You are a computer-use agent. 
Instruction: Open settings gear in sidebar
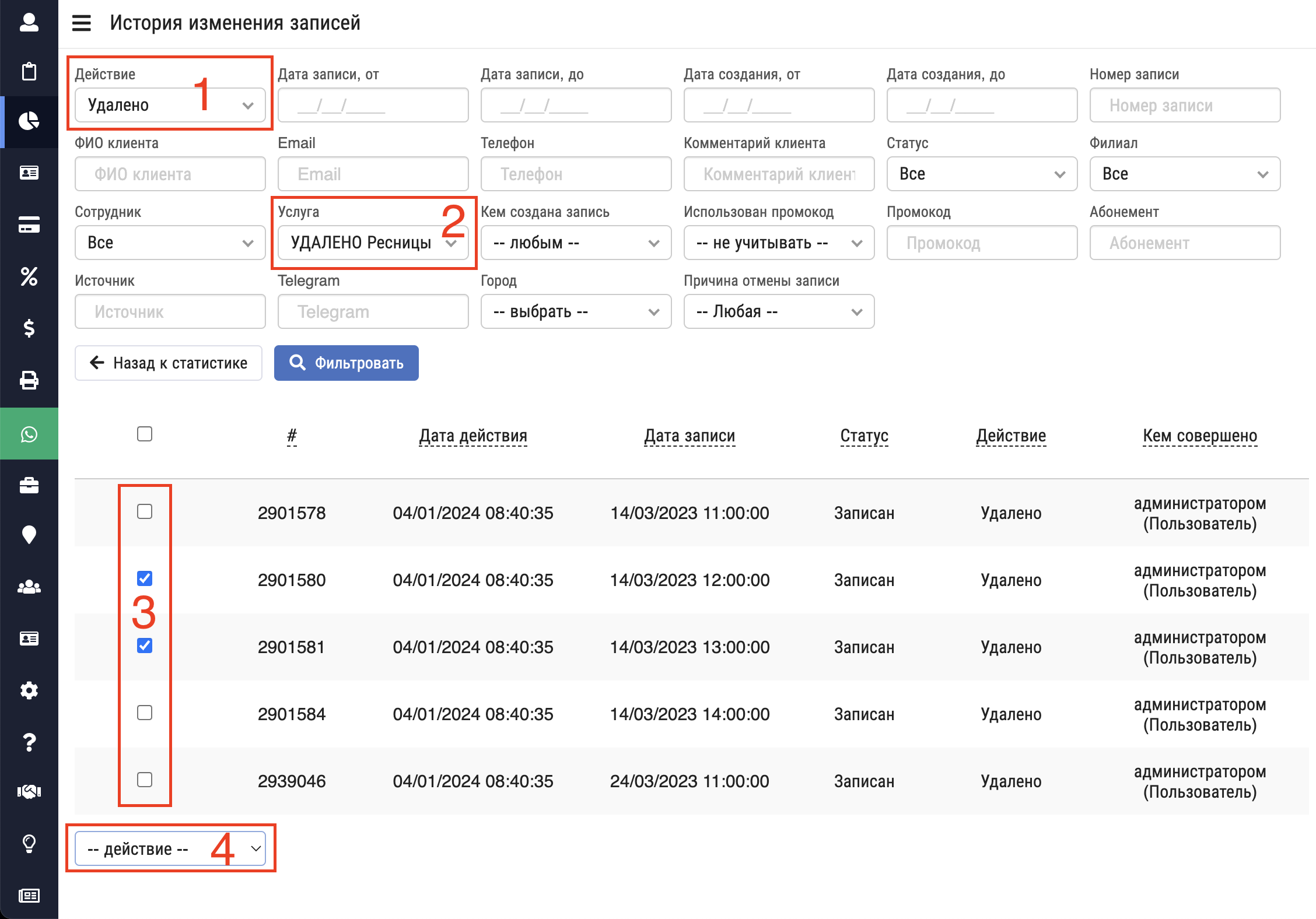point(29,690)
